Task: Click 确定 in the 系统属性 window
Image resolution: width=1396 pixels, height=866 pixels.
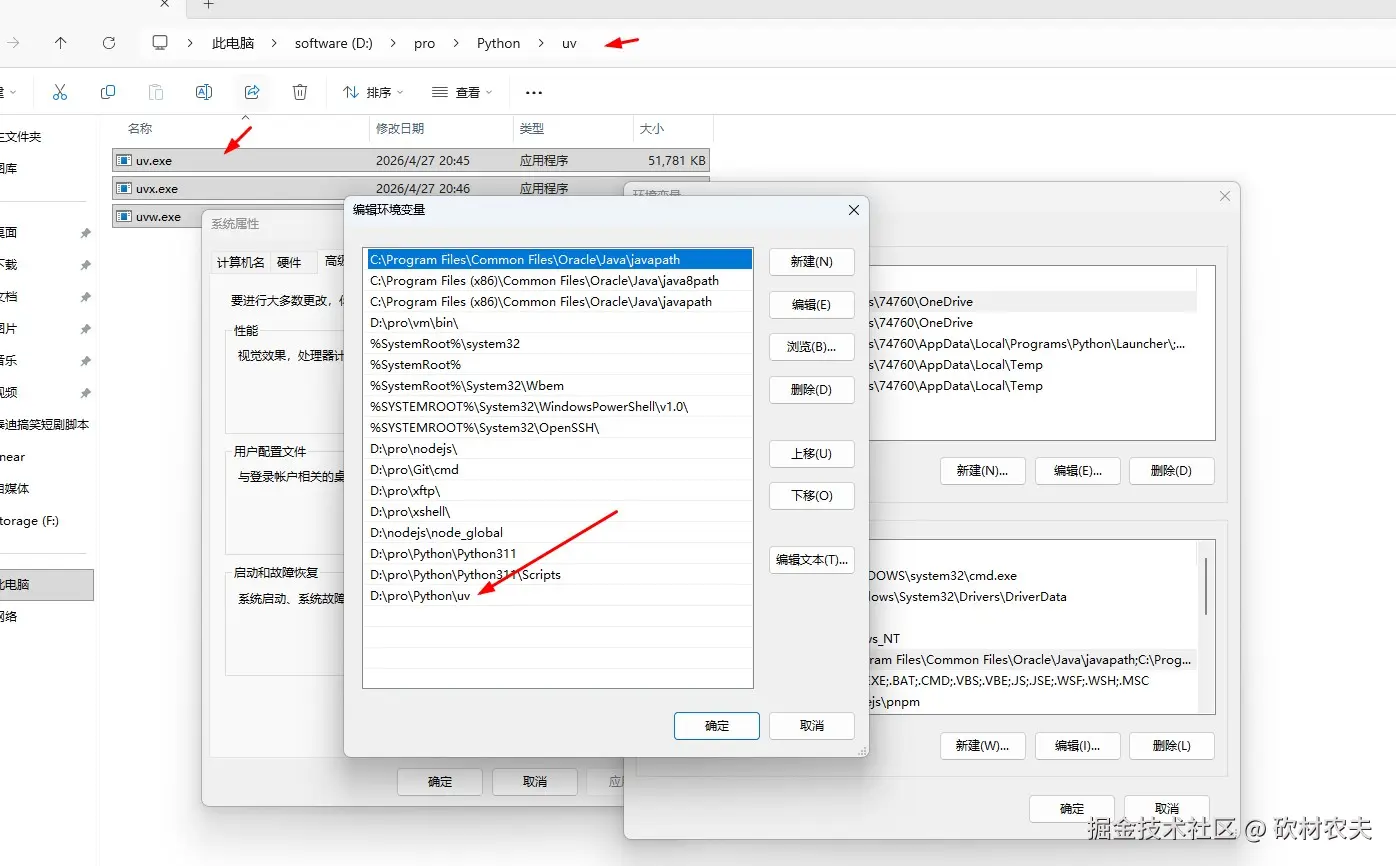Action: [x=440, y=781]
